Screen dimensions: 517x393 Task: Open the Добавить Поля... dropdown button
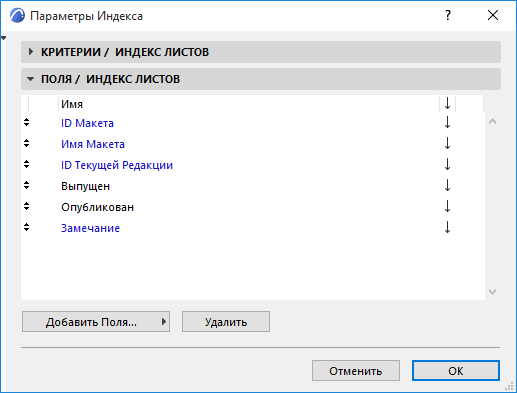click(x=96, y=322)
